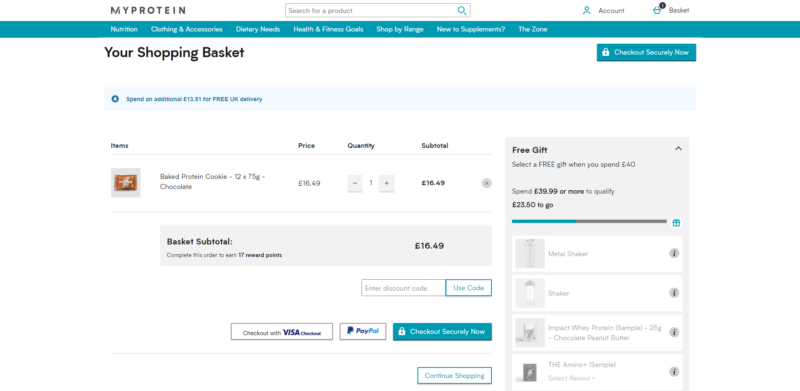
Task: Open Clothing & Accessories menu
Action: point(187,29)
